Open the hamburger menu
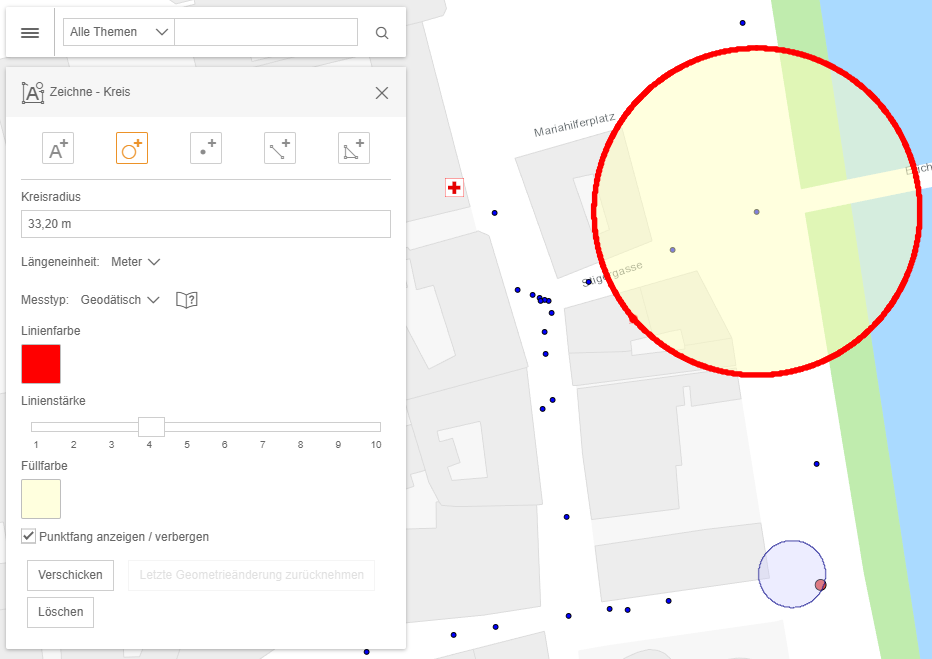 (x=29, y=32)
